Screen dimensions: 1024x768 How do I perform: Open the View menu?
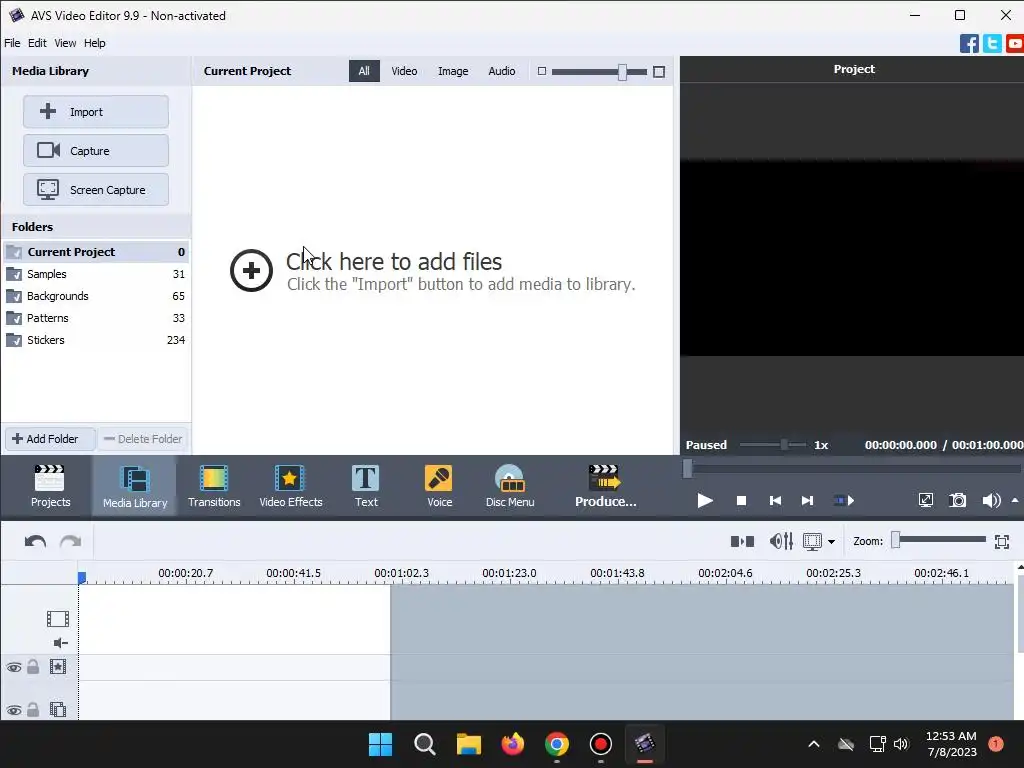(65, 43)
